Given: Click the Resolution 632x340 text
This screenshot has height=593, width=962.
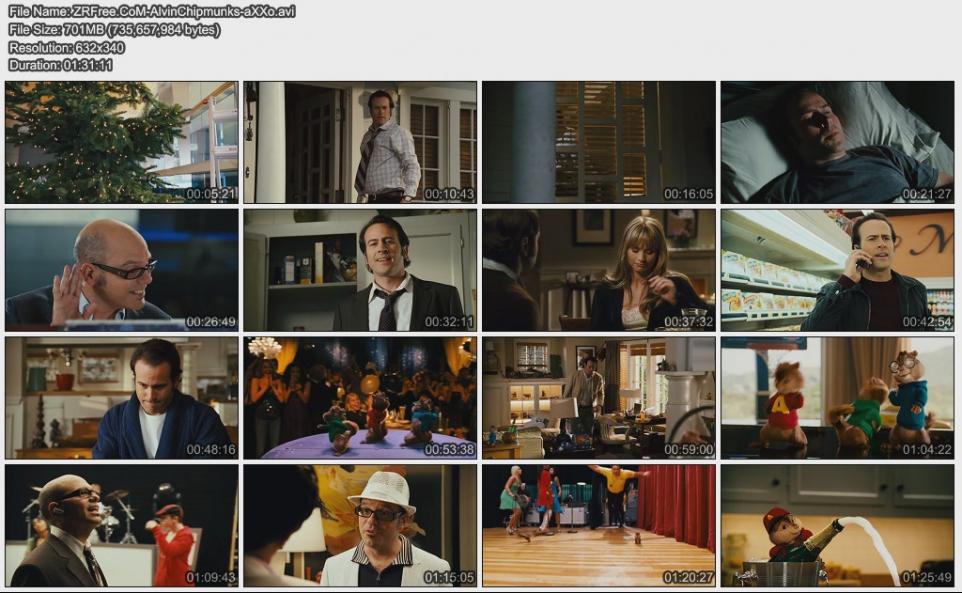Looking at the screenshot, I should [67, 47].
